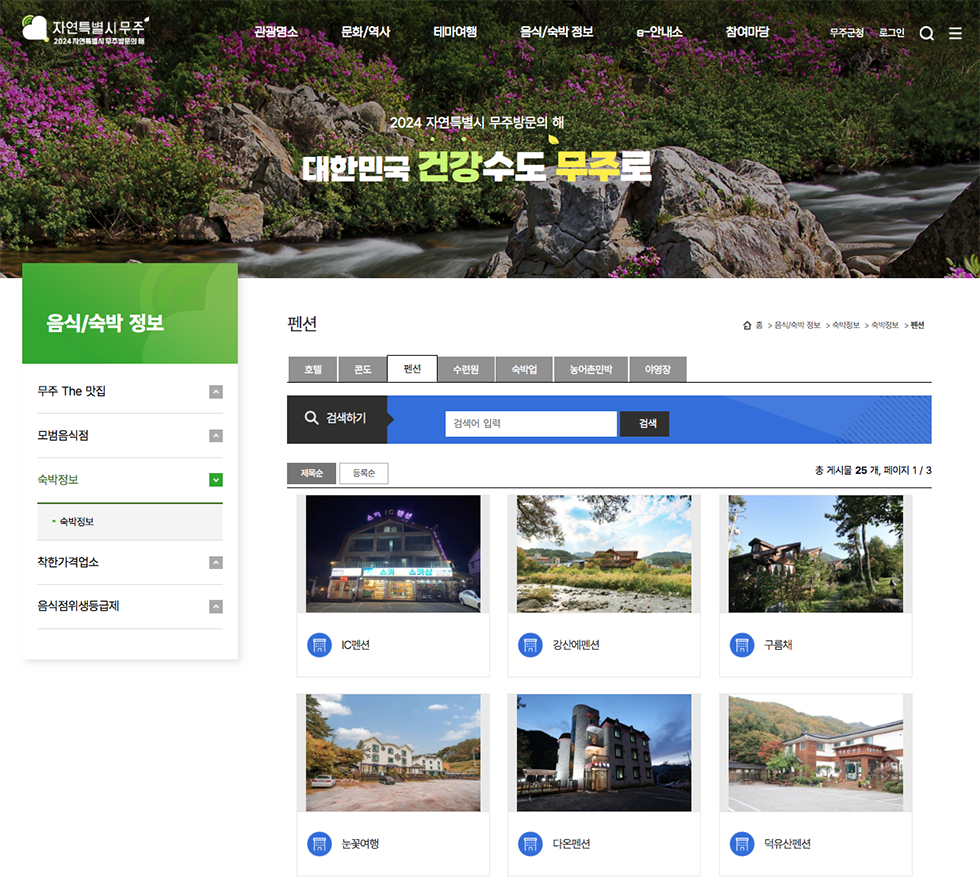Click the building icon beside 눈꽃여행
Viewport: 980px width, 886px height.
pos(319,844)
